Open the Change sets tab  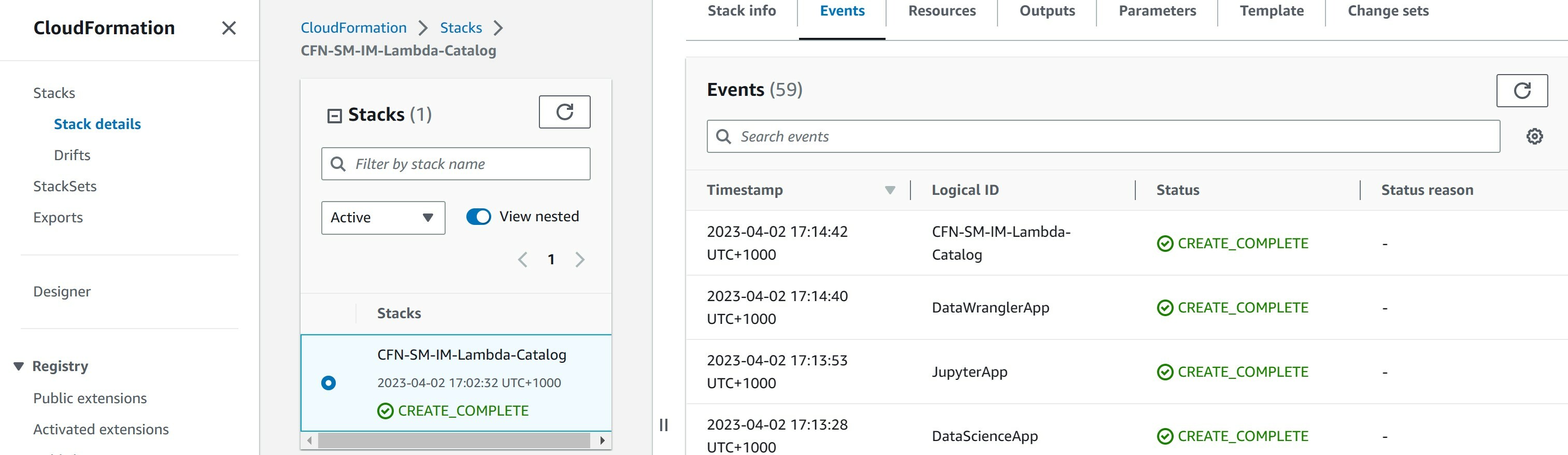click(x=1388, y=11)
